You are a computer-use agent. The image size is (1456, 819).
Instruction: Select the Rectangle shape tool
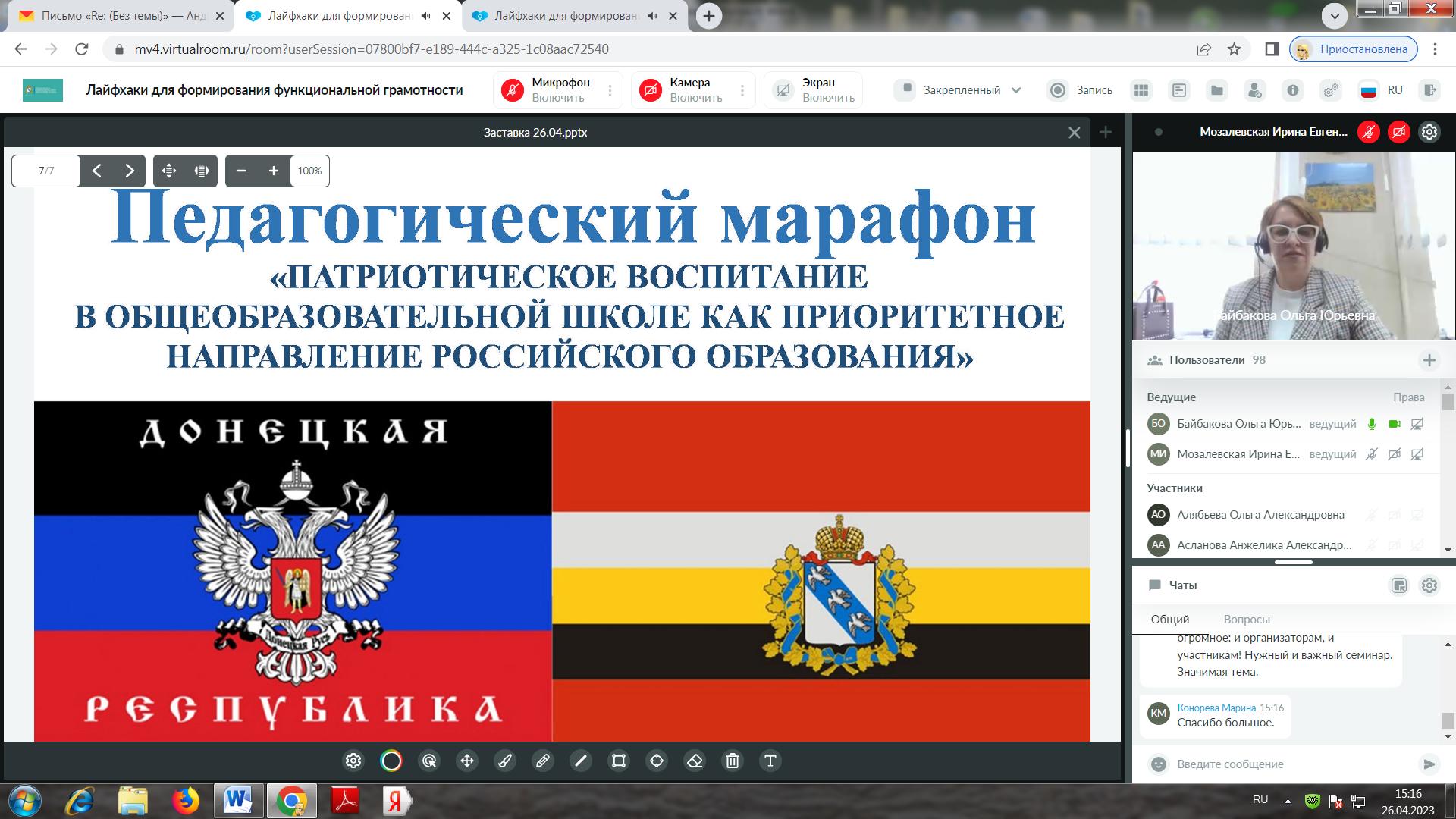pyautogui.click(x=619, y=761)
